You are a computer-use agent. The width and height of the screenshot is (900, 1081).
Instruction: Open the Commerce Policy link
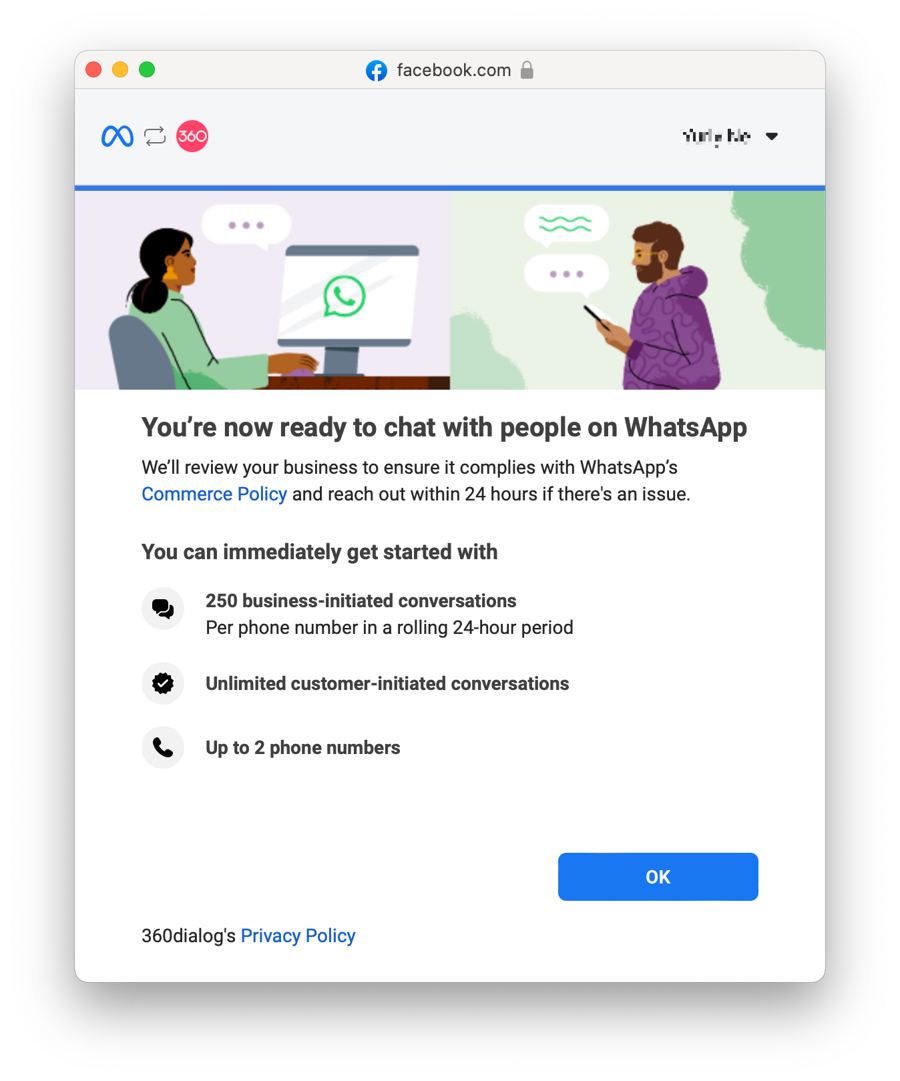click(214, 494)
